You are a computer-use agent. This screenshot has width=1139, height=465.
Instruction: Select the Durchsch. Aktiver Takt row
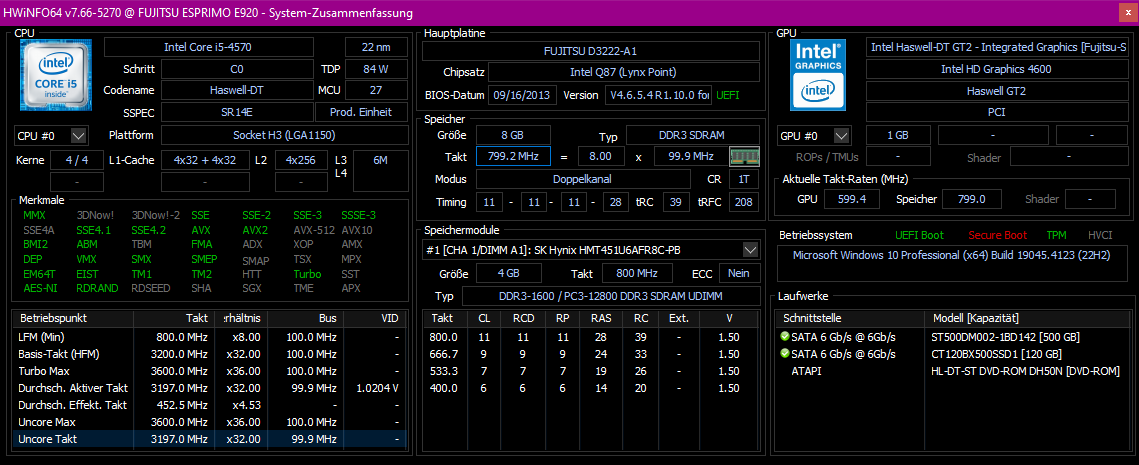[209, 388]
